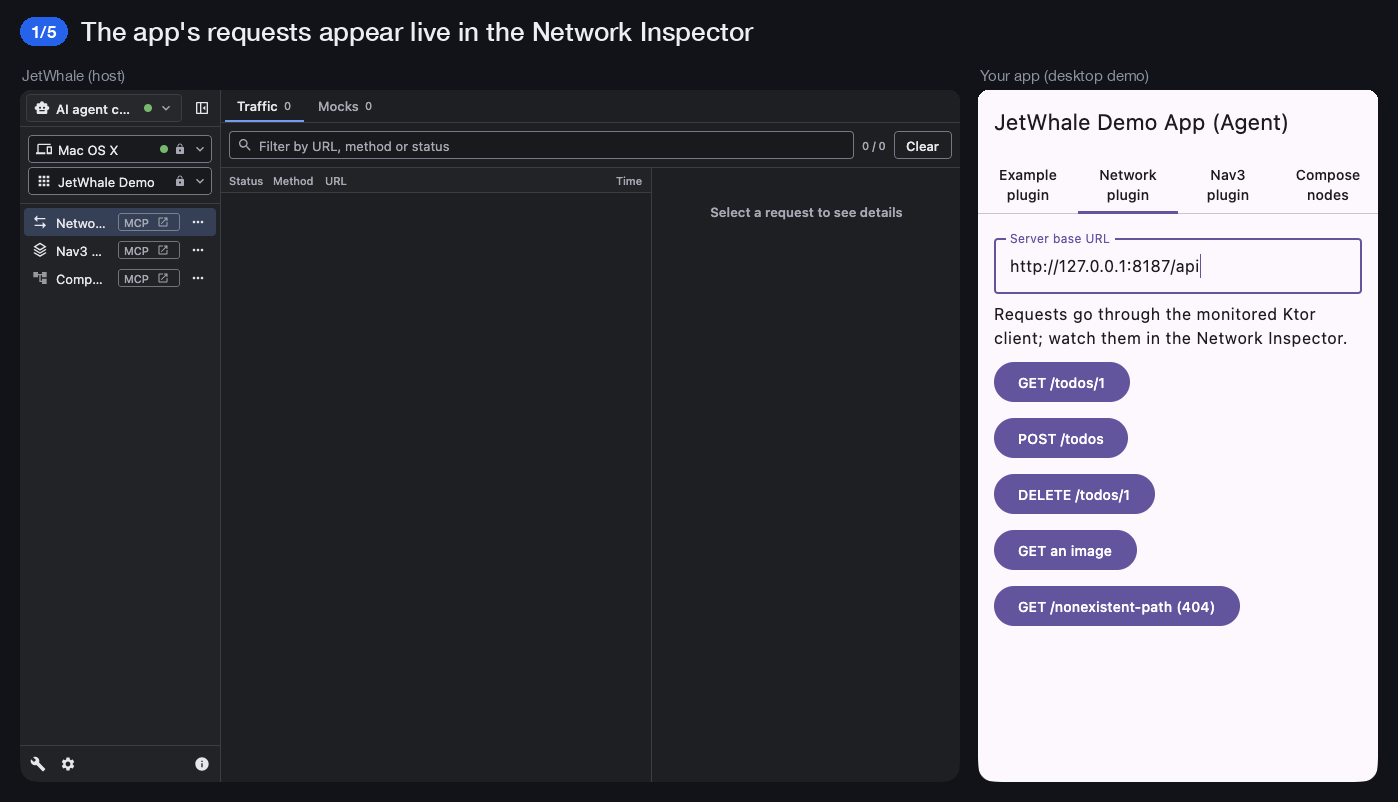This screenshot has height=802, width=1398.
Task: Click the Method column header
Action: tap(293, 181)
